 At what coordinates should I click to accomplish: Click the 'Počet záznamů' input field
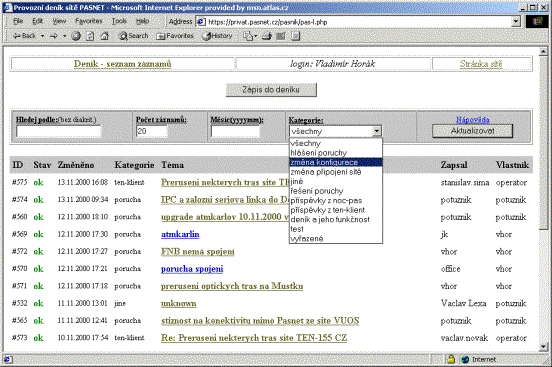(151, 131)
